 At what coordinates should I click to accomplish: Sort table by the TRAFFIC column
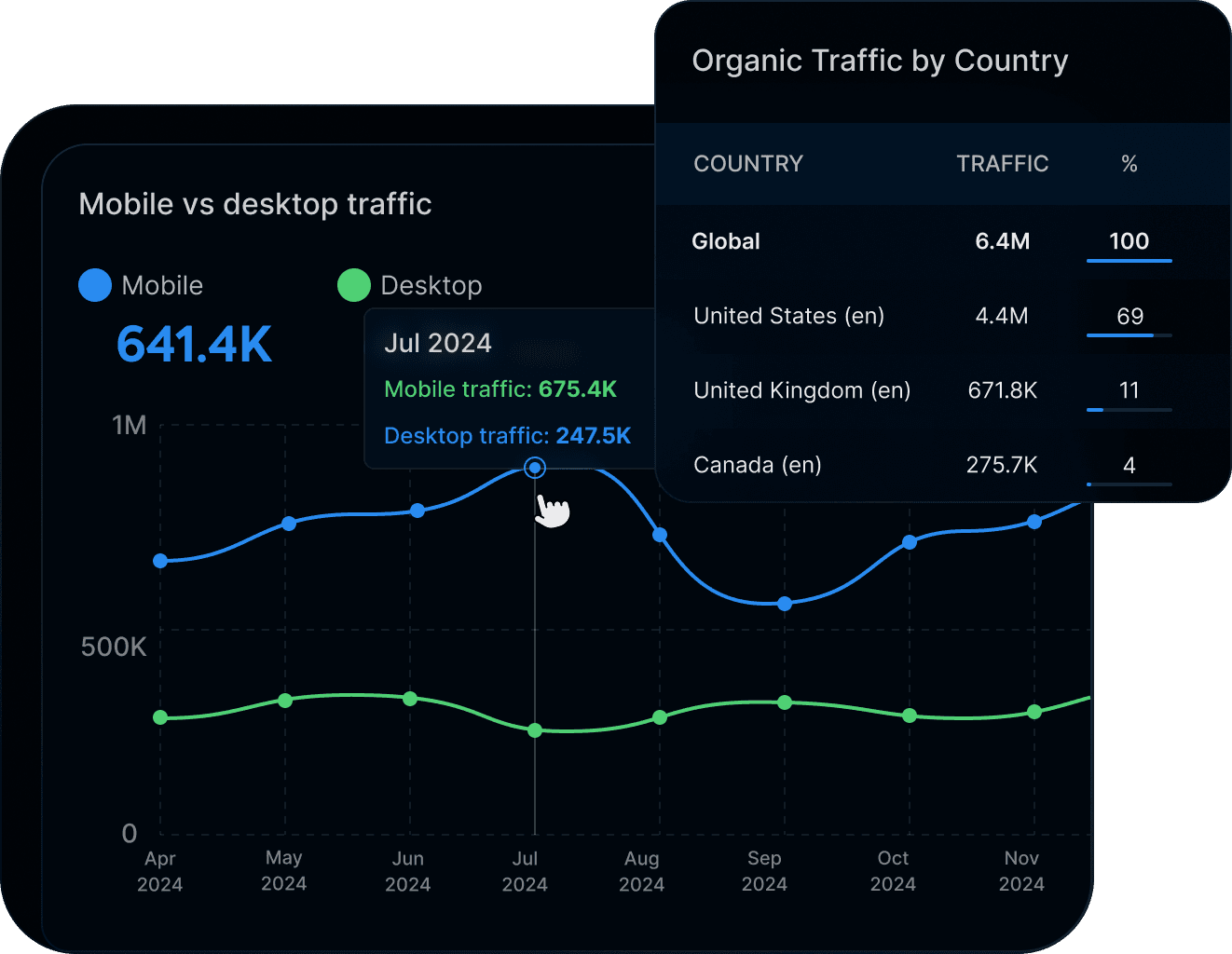coord(1002,163)
